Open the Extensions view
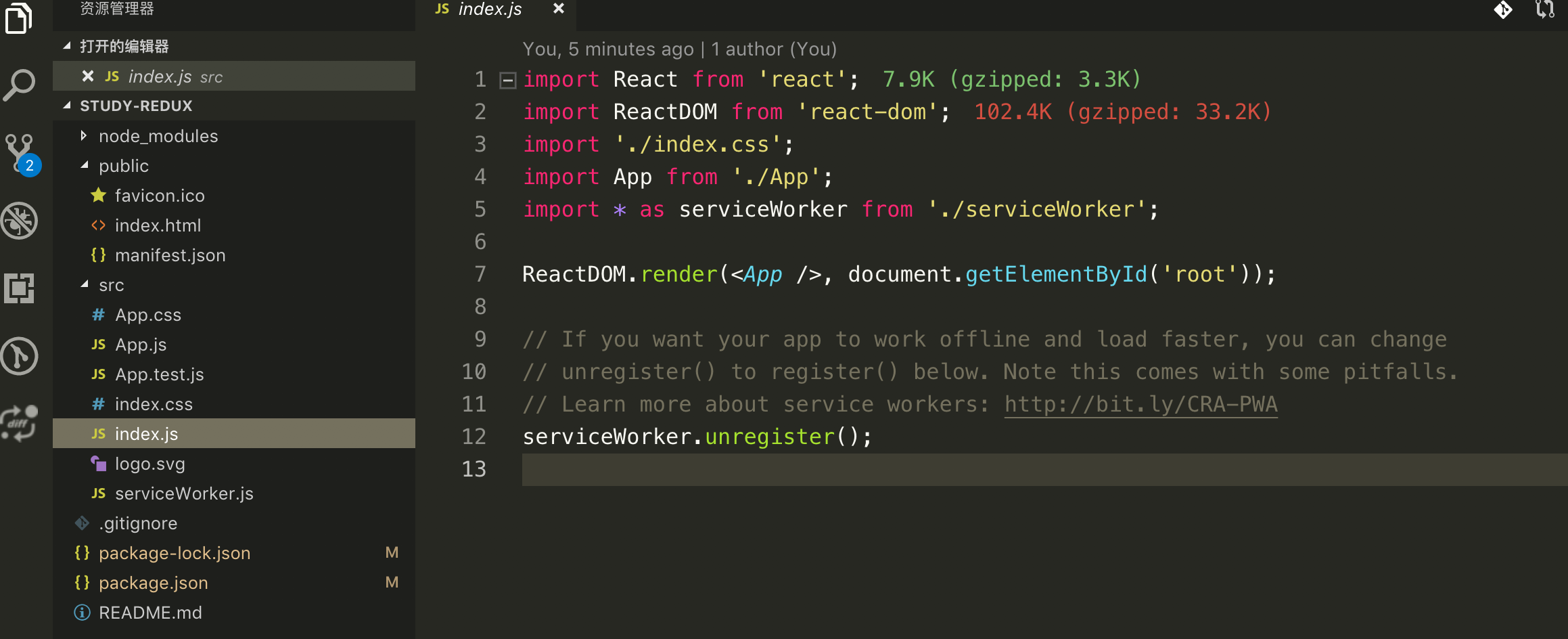The width and height of the screenshot is (1568, 639). [x=20, y=288]
